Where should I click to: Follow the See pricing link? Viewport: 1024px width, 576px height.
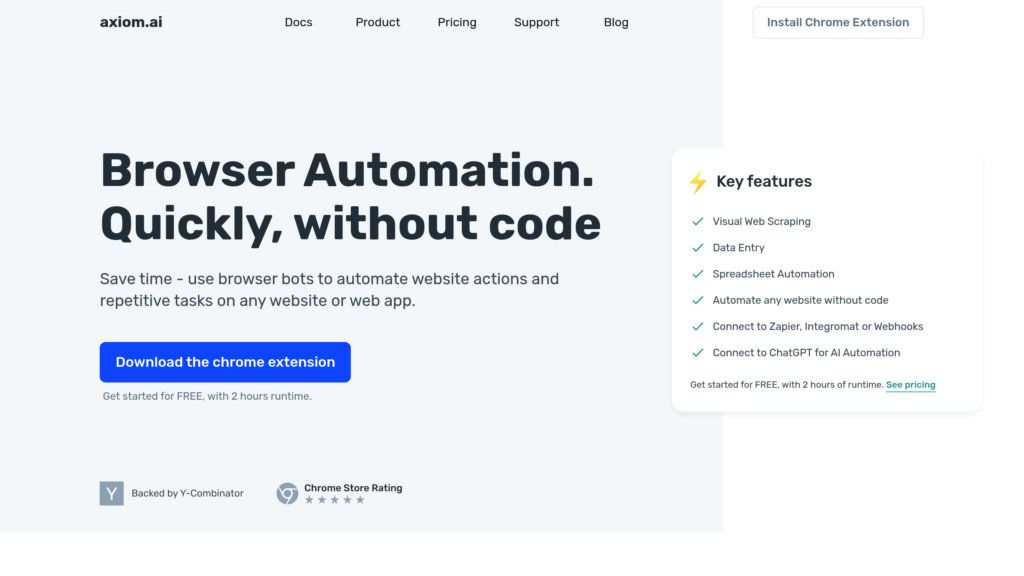click(x=910, y=385)
